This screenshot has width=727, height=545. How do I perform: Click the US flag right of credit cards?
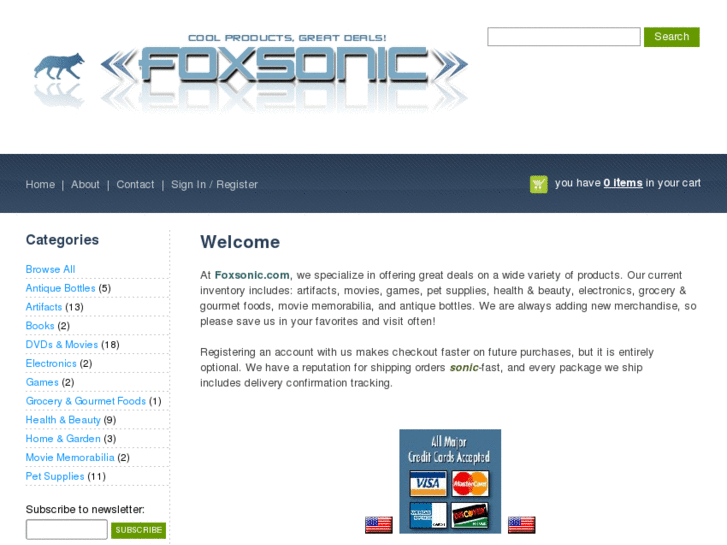point(522,525)
